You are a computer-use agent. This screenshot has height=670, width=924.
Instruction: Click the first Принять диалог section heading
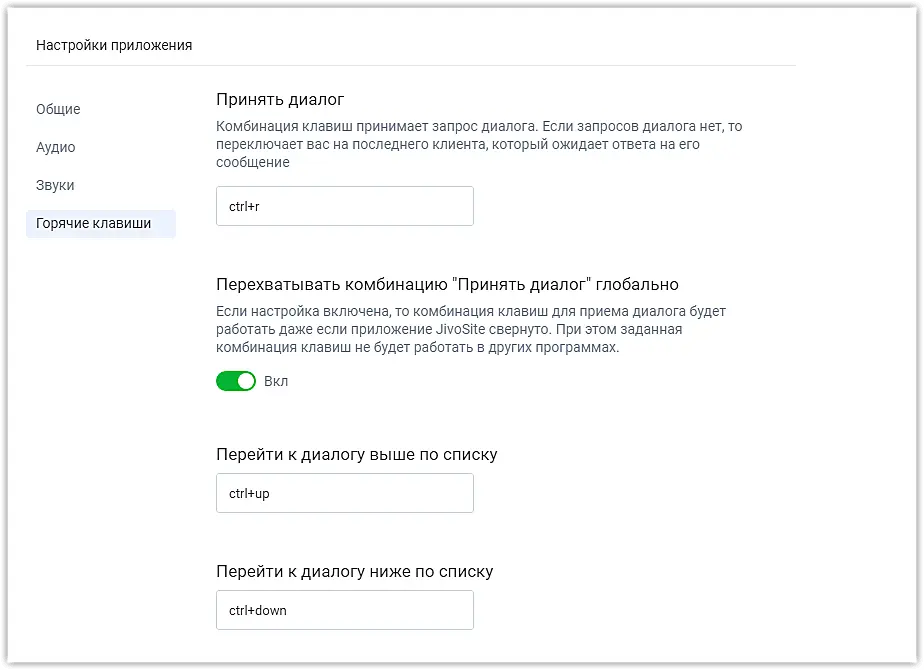click(x=280, y=99)
